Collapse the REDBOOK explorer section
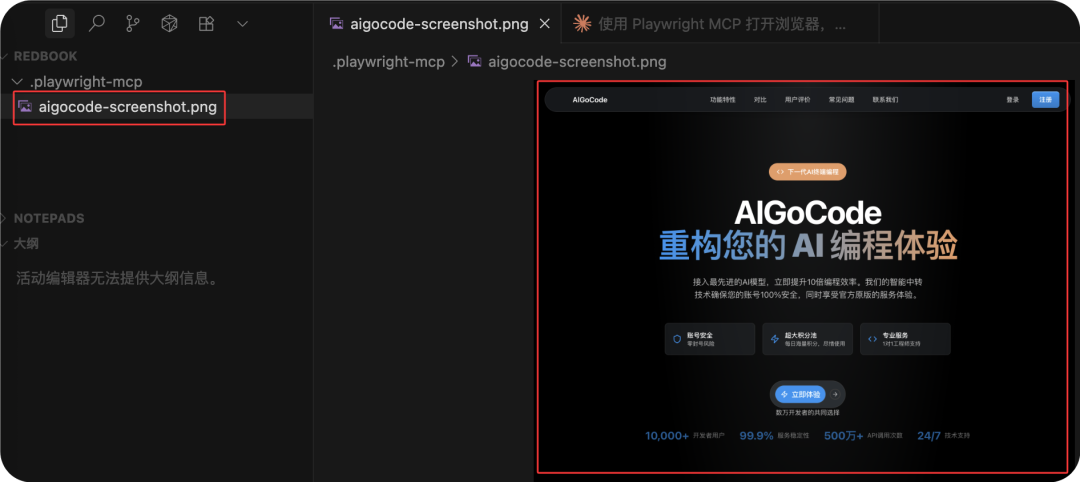The width and height of the screenshot is (1080, 482). tap(45, 56)
